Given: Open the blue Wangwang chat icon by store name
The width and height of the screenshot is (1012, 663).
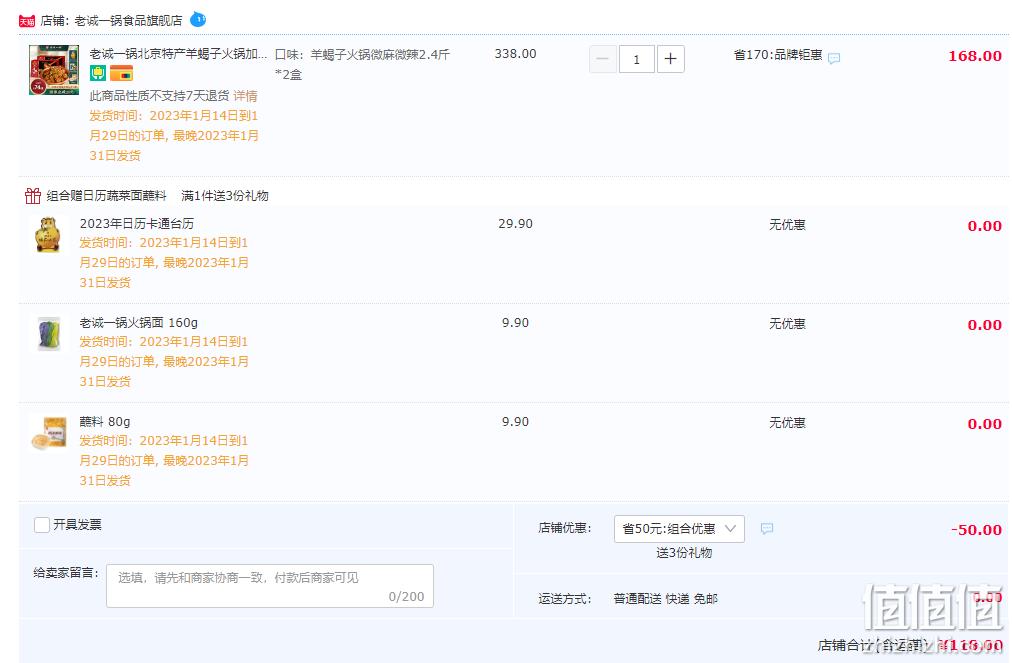Looking at the screenshot, I should pyautogui.click(x=198, y=19).
